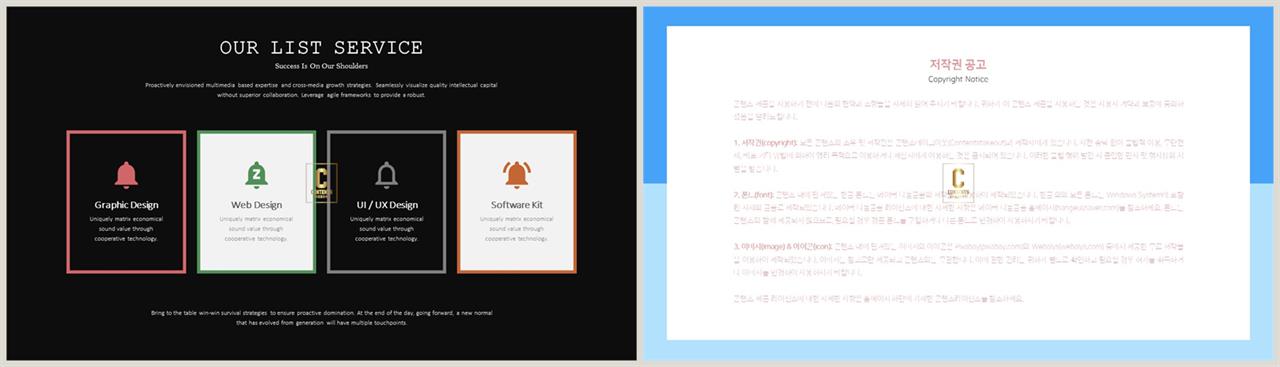Click the Success Is On Our Shoulders subtitle
Screen dimensions: 1280x367
click(x=321, y=66)
